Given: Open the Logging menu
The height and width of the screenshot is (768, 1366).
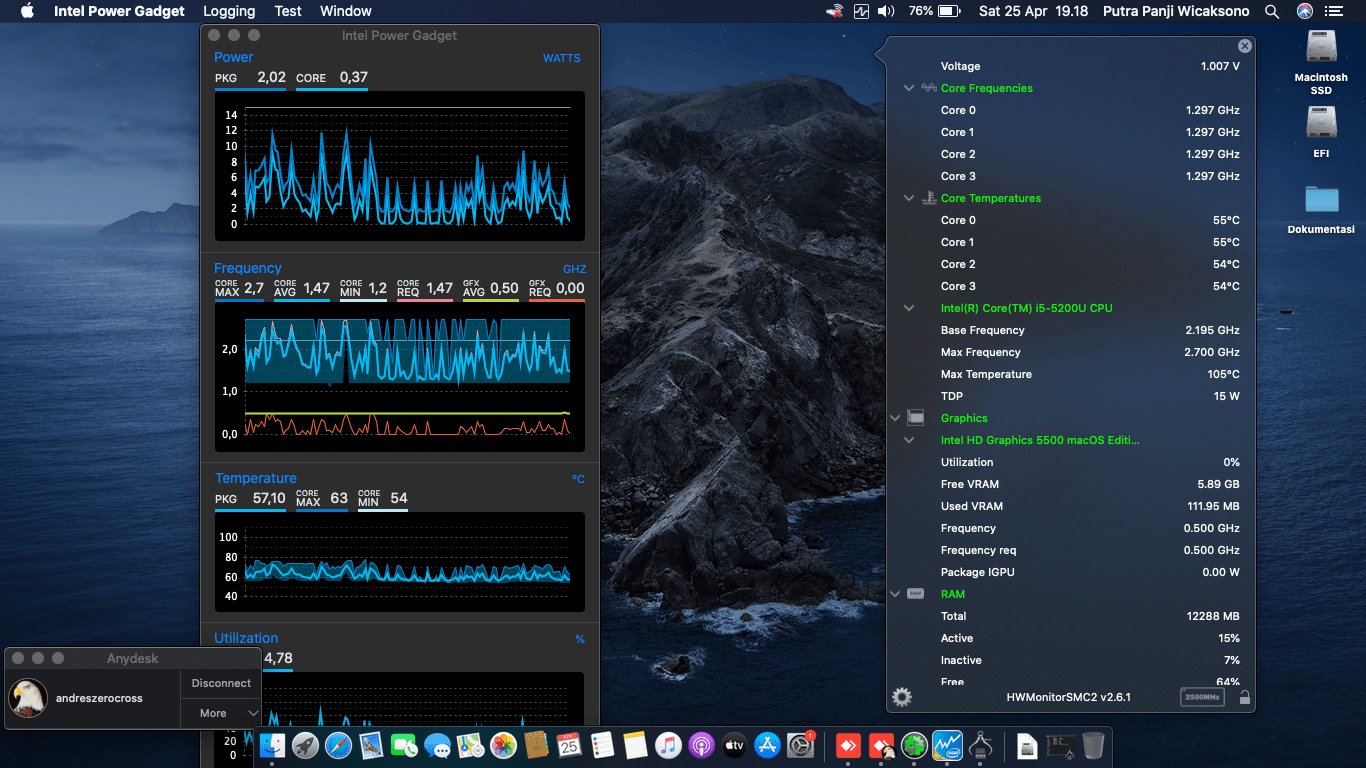Looking at the screenshot, I should (229, 11).
